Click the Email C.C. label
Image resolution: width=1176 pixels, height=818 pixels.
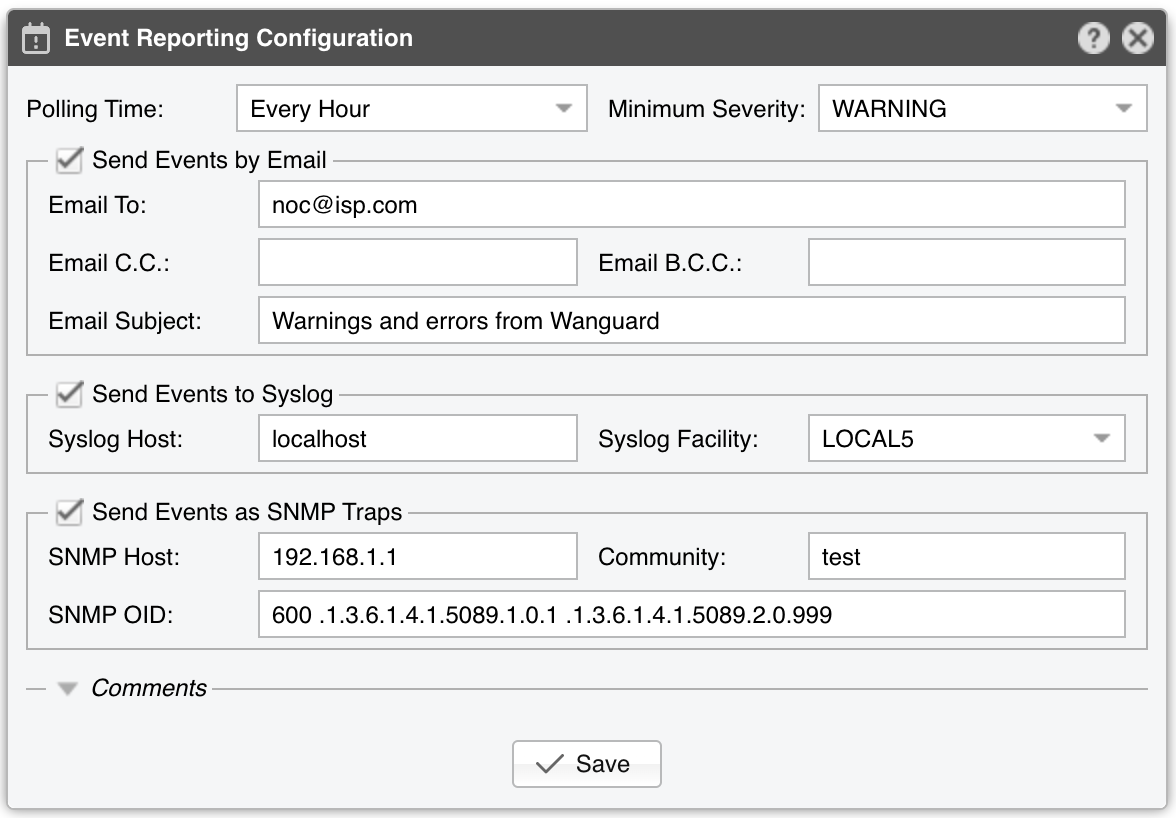coord(109,263)
